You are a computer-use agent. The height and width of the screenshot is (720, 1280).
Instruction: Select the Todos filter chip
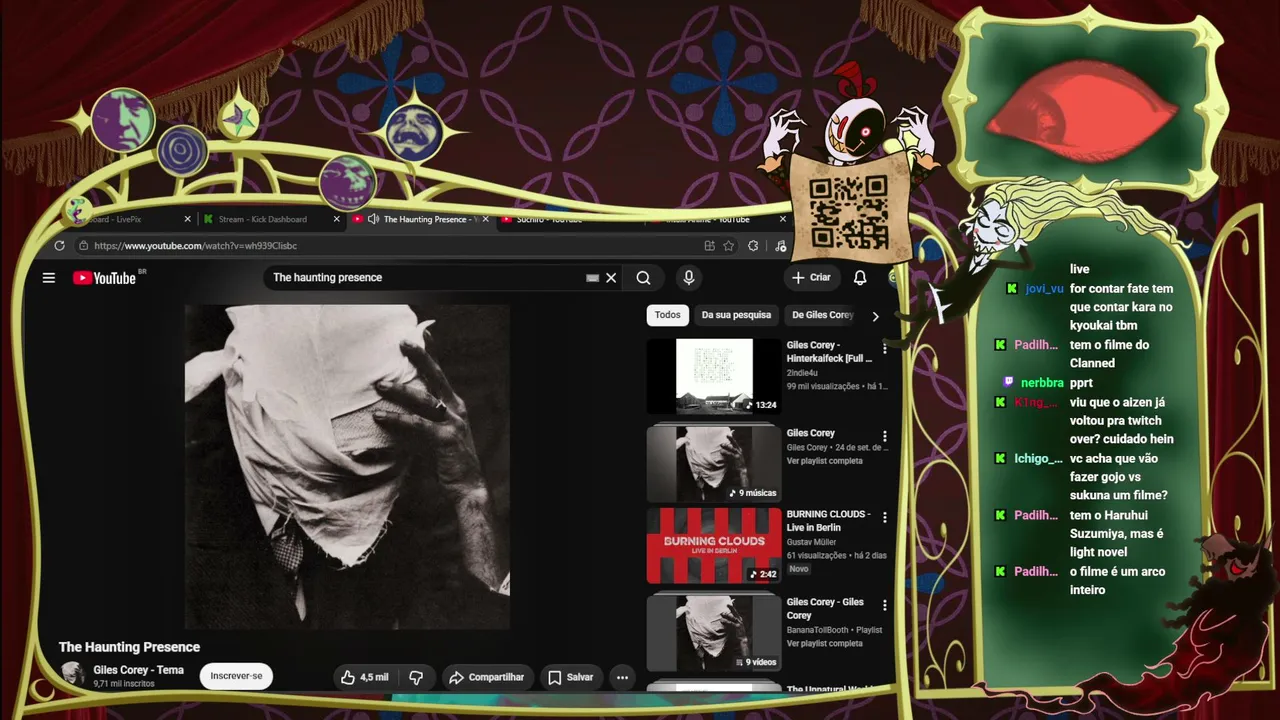(x=667, y=315)
